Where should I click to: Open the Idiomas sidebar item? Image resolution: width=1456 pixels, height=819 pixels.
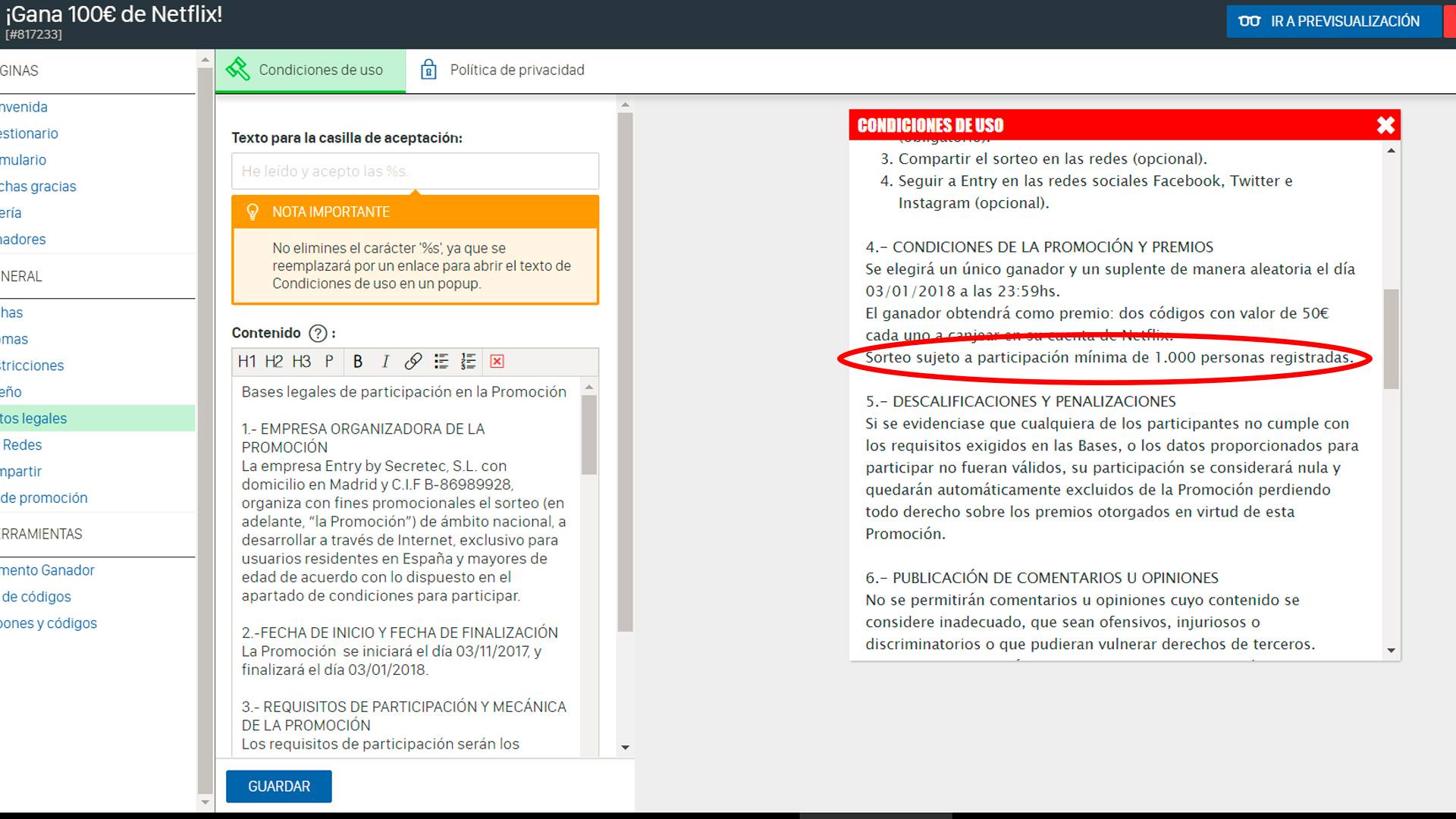tap(14, 340)
